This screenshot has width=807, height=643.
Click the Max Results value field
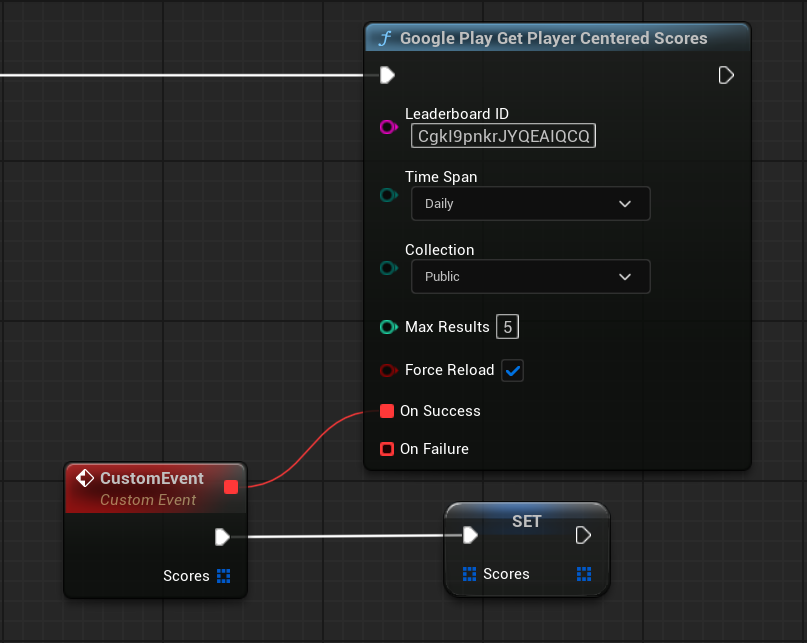(x=508, y=327)
